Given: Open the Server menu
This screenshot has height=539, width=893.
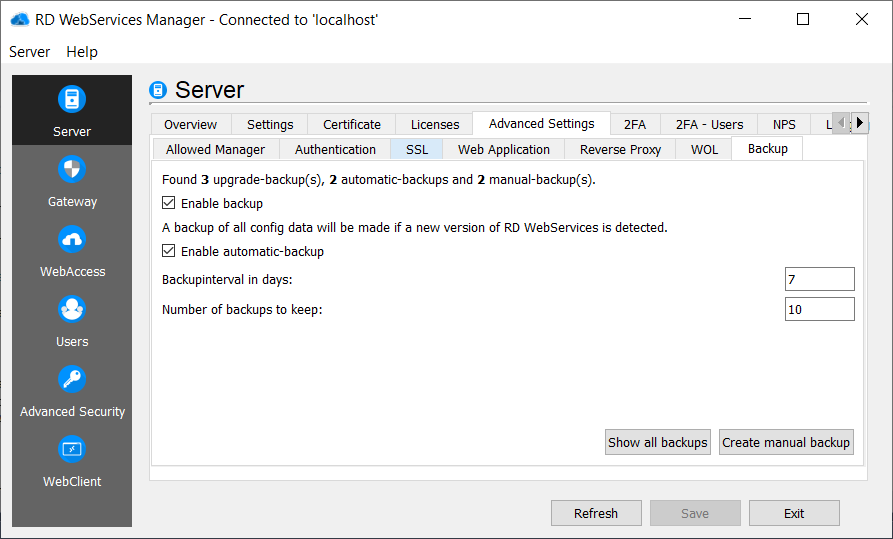Looking at the screenshot, I should [x=30, y=51].
